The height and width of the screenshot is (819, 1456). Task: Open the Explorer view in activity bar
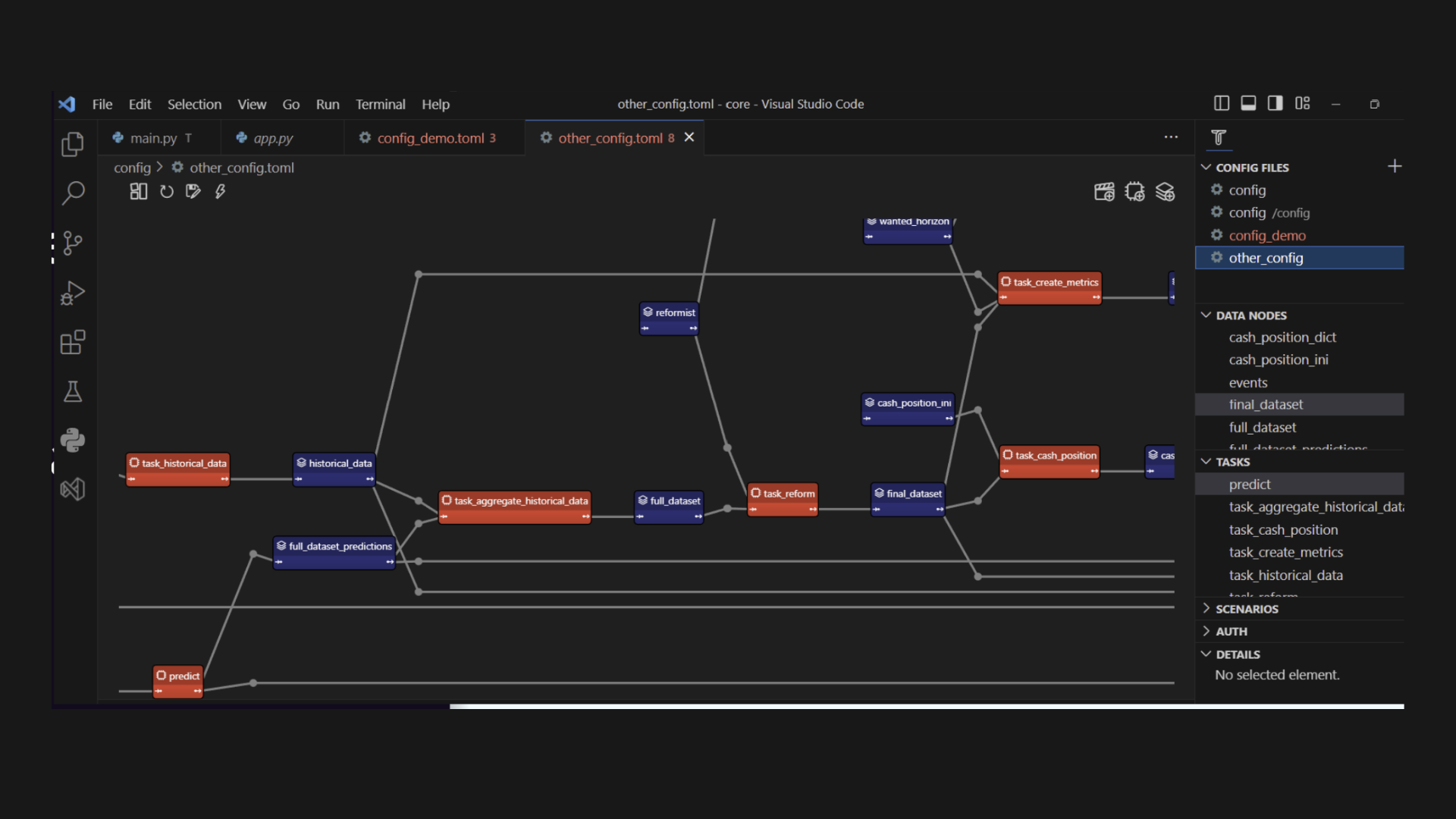tap(73, 144)
